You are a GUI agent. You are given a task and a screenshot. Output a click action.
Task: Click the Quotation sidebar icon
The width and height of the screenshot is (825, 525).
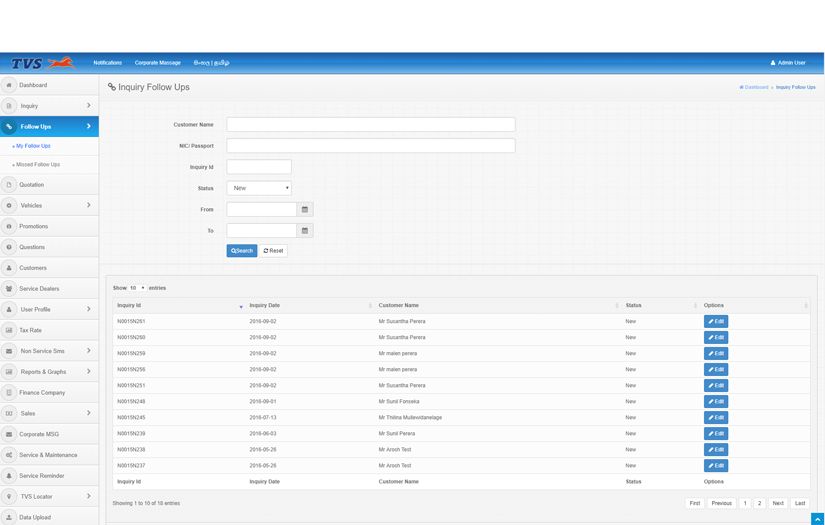pyautogui.click(x=9, y=185)
